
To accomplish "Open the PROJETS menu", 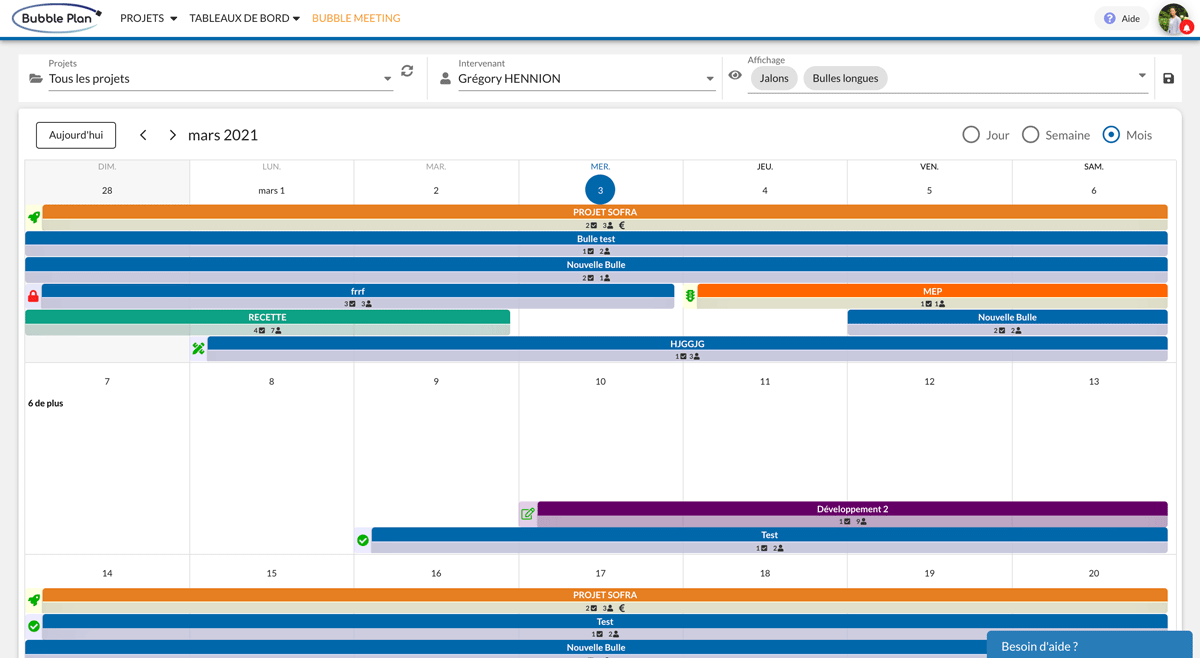I will tap(148, 18).
